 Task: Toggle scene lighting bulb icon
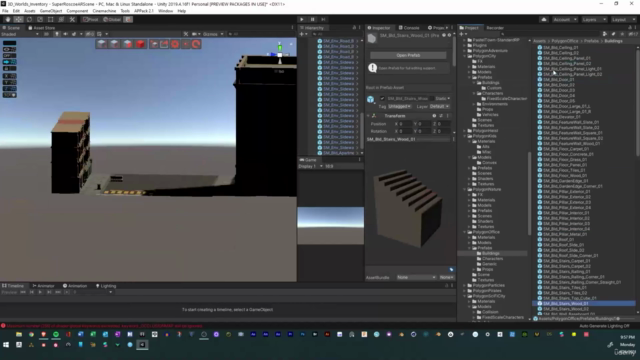[x=57, y=34]
